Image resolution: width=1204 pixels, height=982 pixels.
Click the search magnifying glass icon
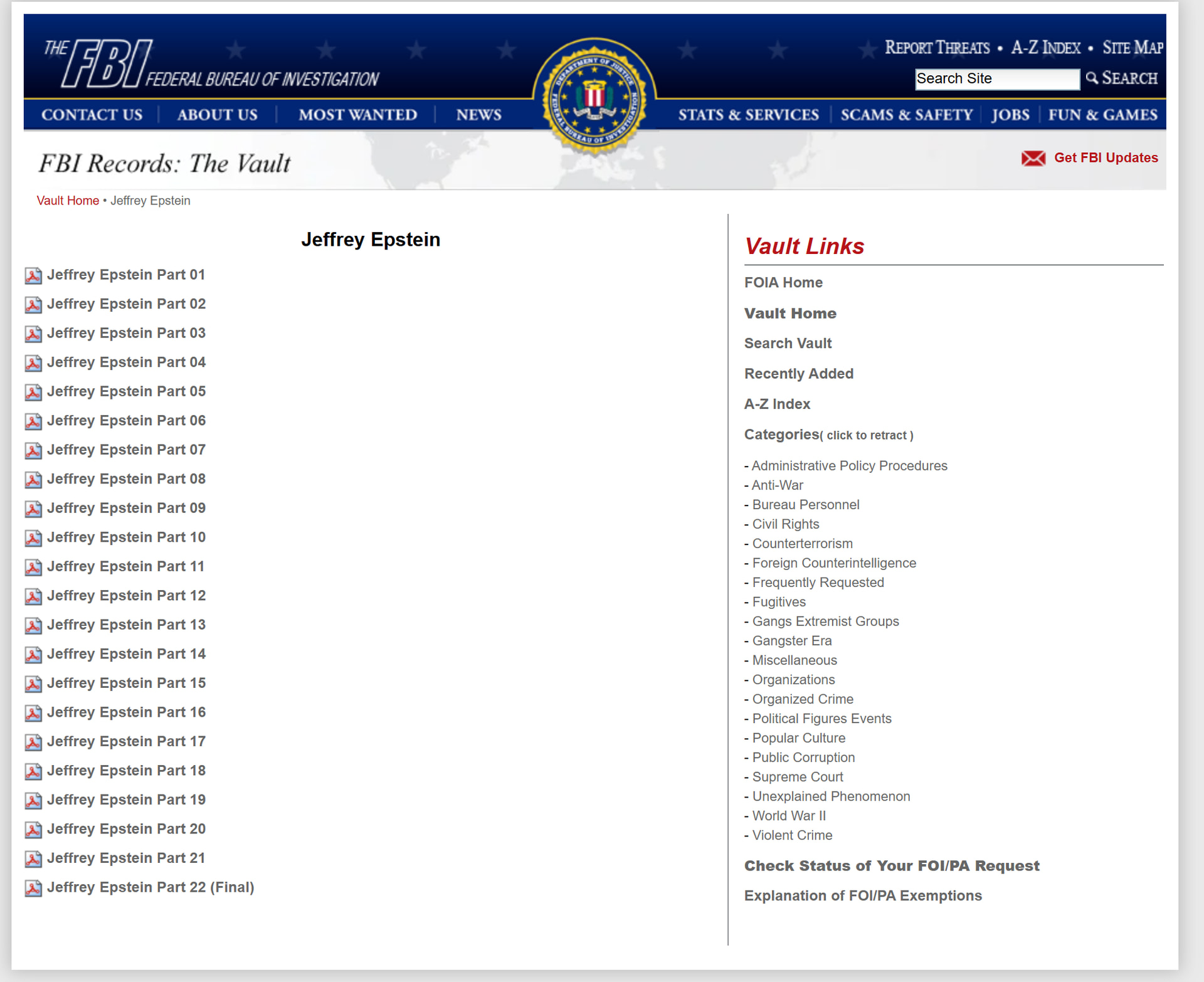click(1092, 78)
